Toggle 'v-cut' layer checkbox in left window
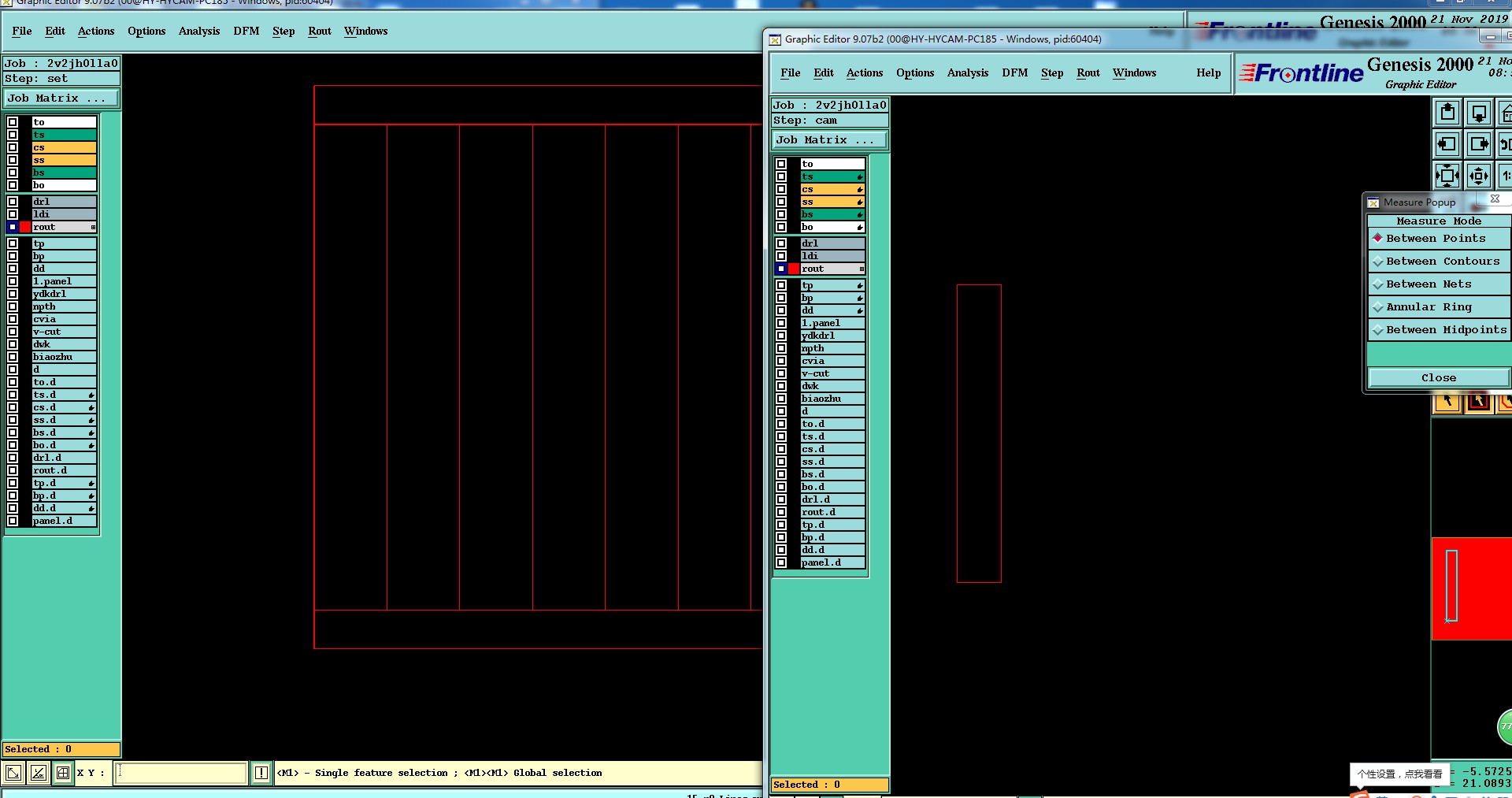The height and width of the screenshot is (798, 1512). point(13,332)
